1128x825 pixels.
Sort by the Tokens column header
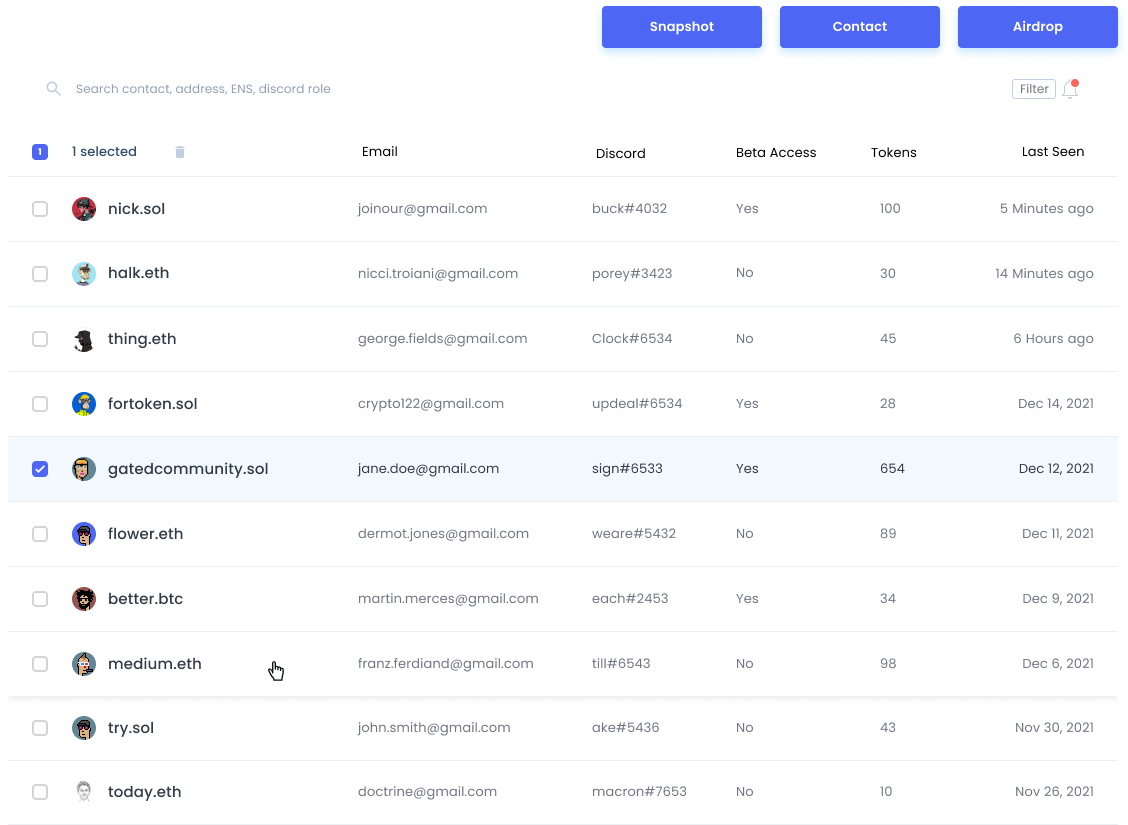point(893,152)
